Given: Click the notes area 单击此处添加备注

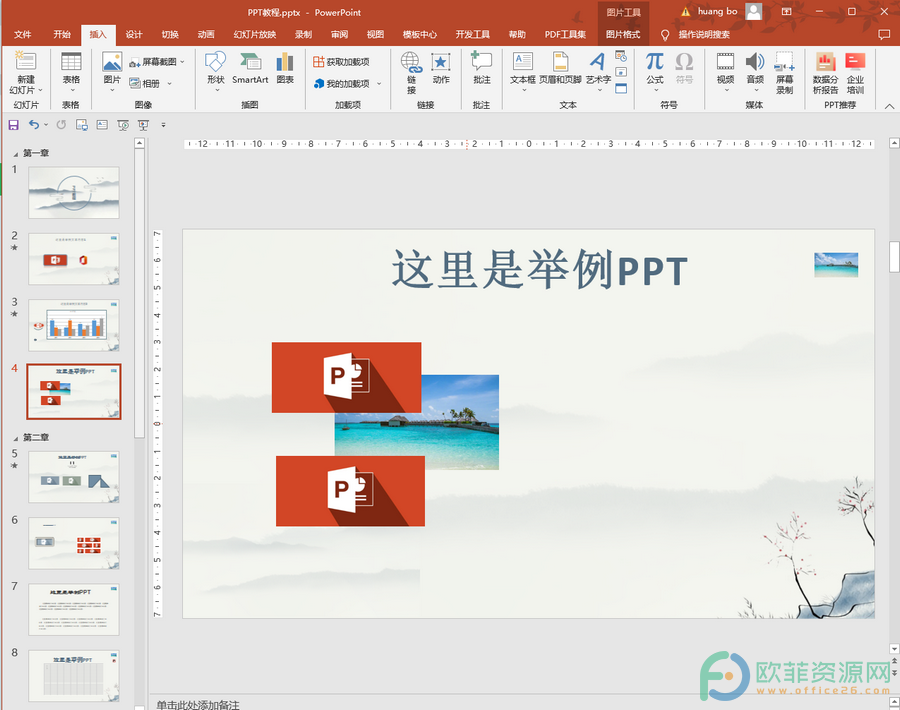Looking at the screenshot, I should pyautogui.click(x=197, y=704).
